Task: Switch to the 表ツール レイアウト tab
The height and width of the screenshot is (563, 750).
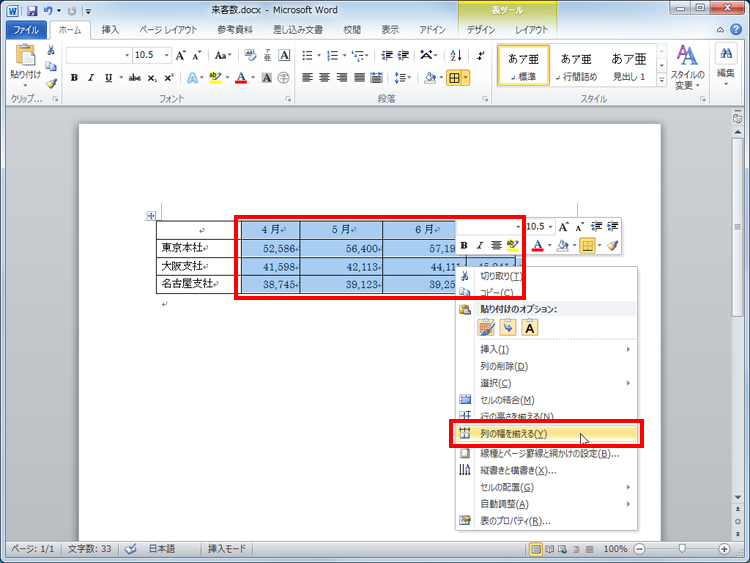Action: (x=531, y=30)
